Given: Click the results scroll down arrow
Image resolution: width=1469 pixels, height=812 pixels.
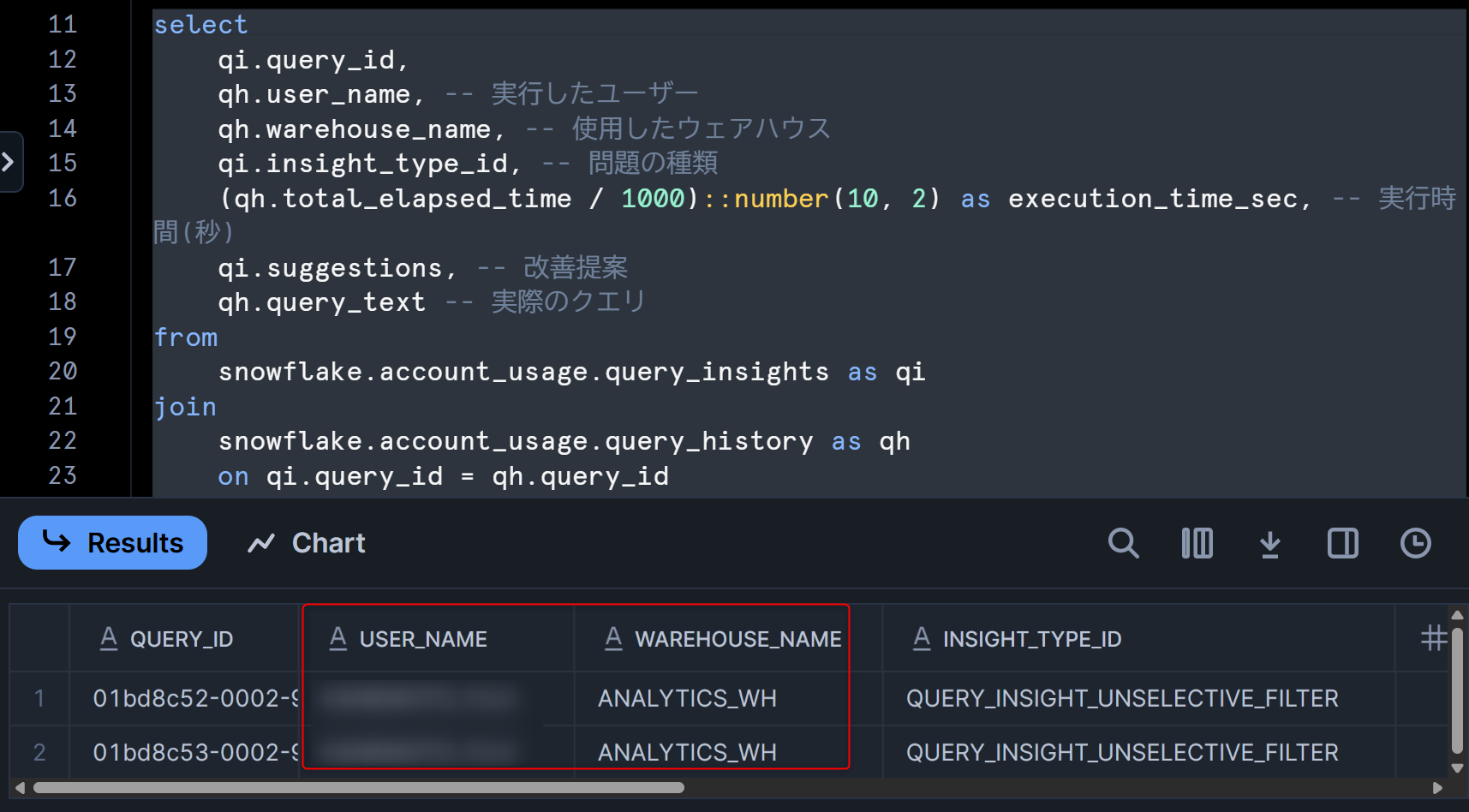Looking at the screenshot, I should pos(1457,768).
